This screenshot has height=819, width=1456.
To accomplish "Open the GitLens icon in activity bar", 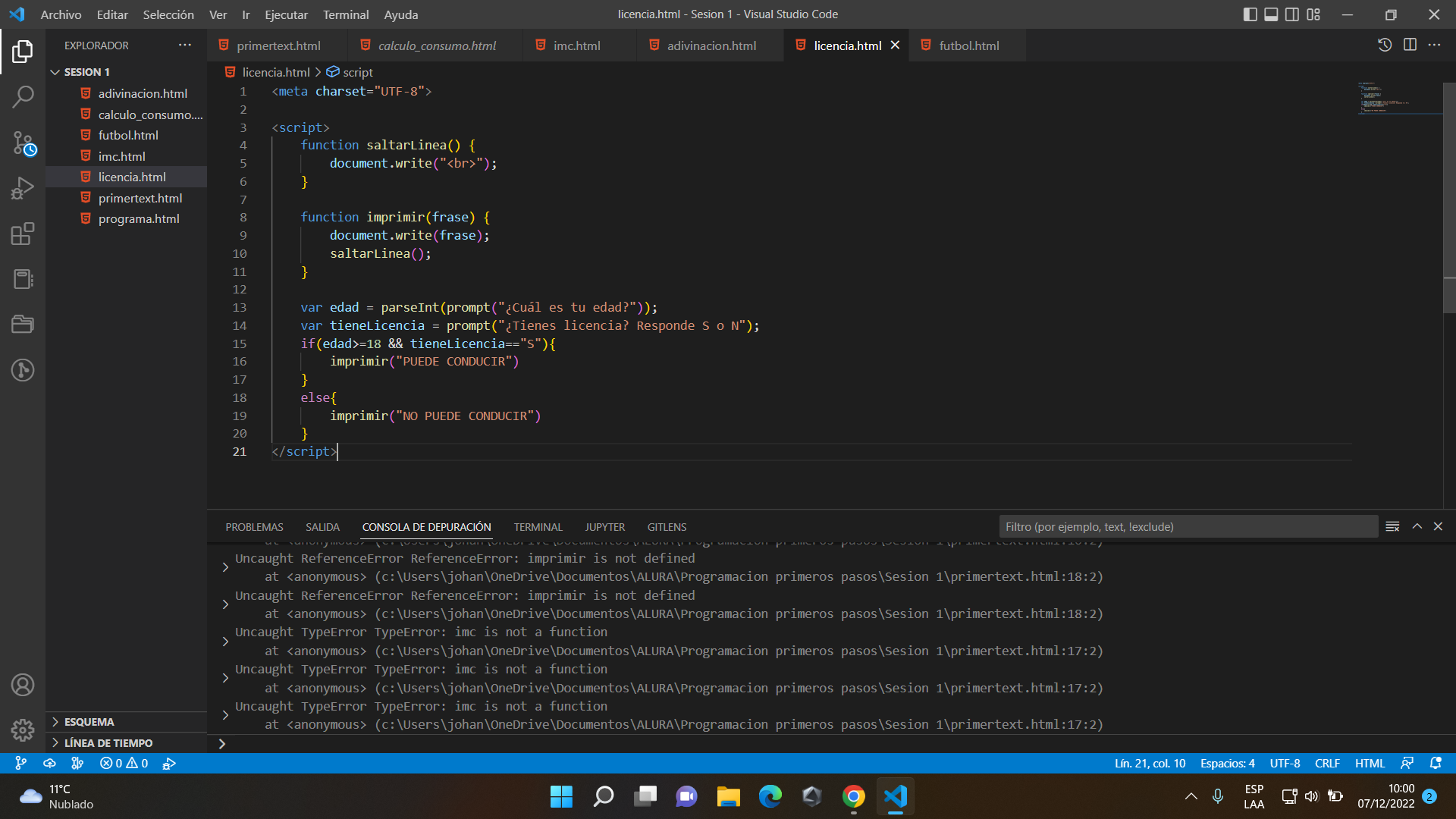I will [x=23, y=370].
